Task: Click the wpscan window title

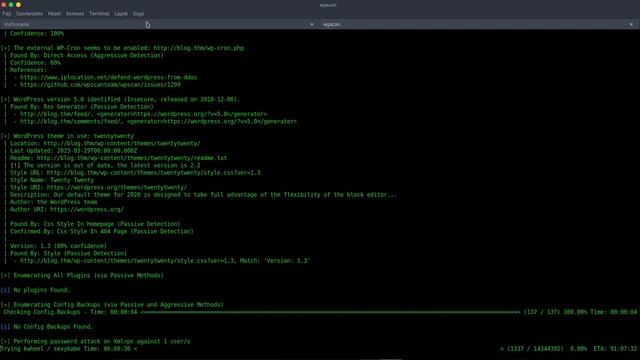Action: pos(328,5)
